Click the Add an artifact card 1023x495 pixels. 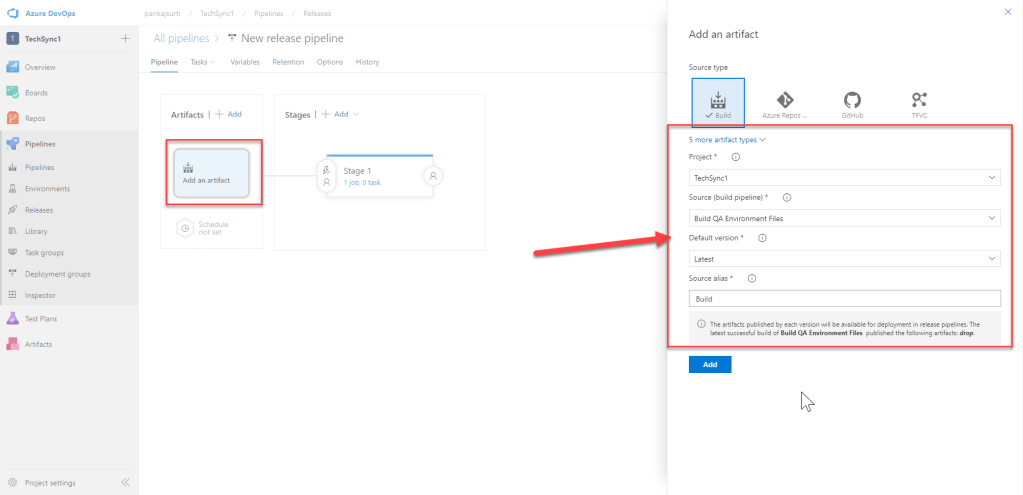pyautogui.click(x=211, y=172)
